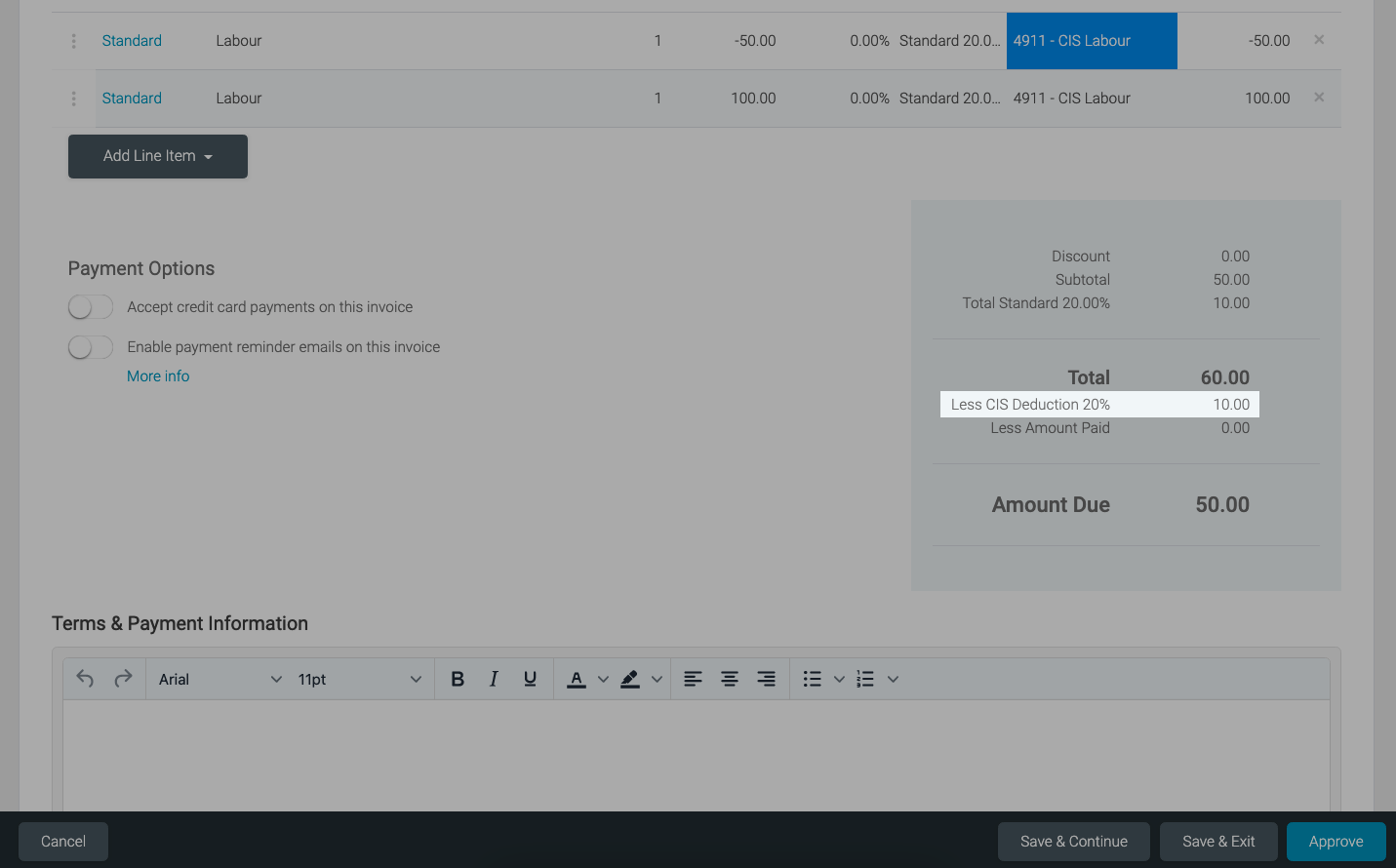The width and height of the screenshot is (1396, 868).
Task: Edit discount 0.00% in -50.00 row
Action: [x=869, y=41]
